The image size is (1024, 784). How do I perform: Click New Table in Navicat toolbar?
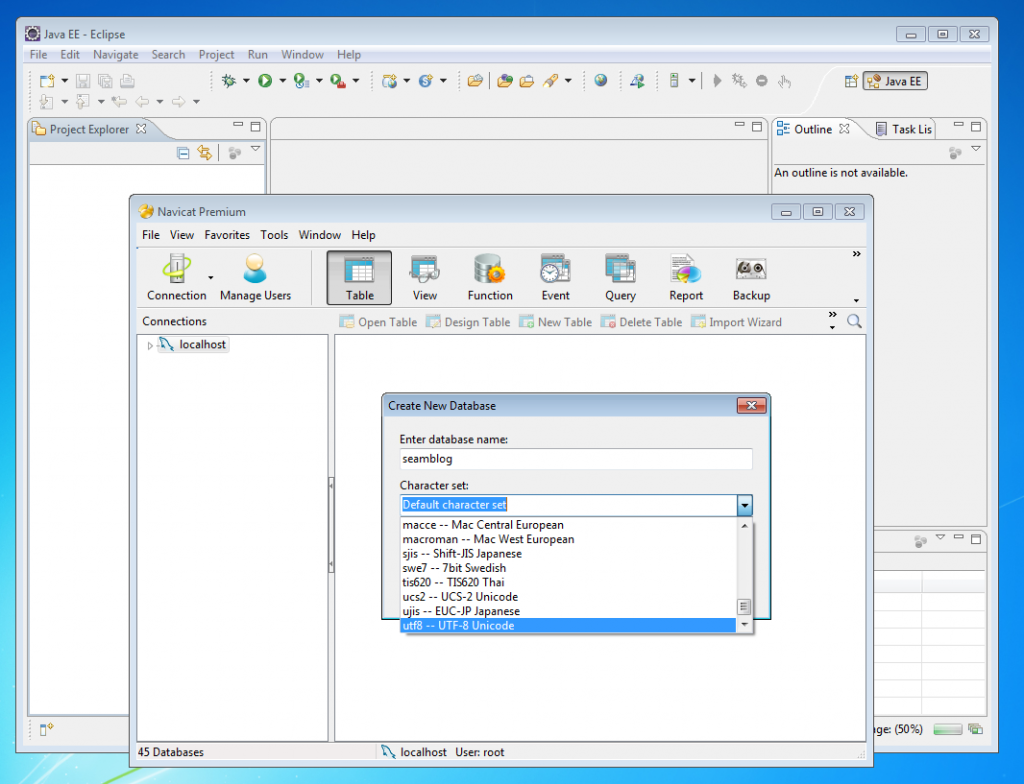pos(555,322)
